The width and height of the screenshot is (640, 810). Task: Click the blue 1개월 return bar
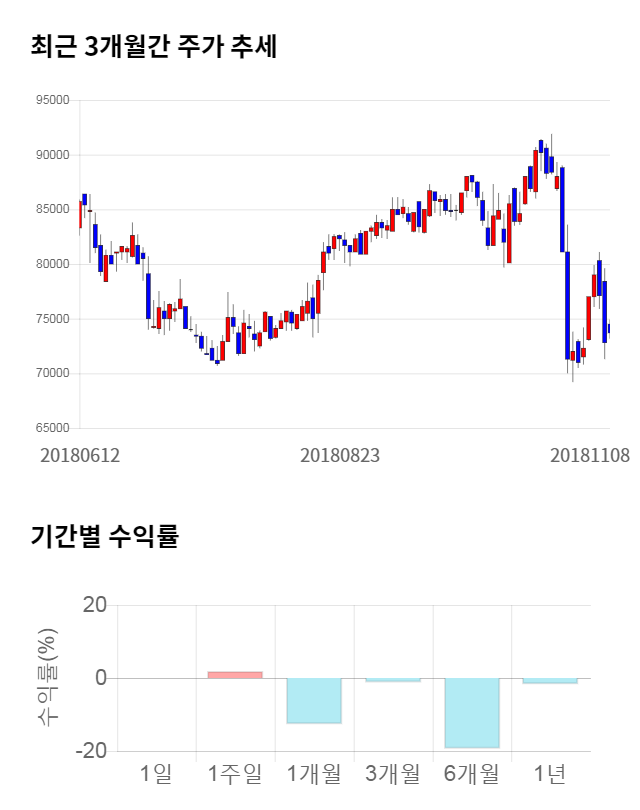[x=314, y=700]
